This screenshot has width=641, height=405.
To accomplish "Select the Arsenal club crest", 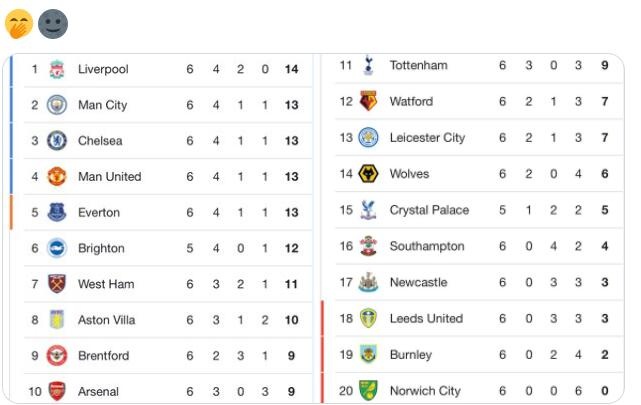I will (57, 391).
